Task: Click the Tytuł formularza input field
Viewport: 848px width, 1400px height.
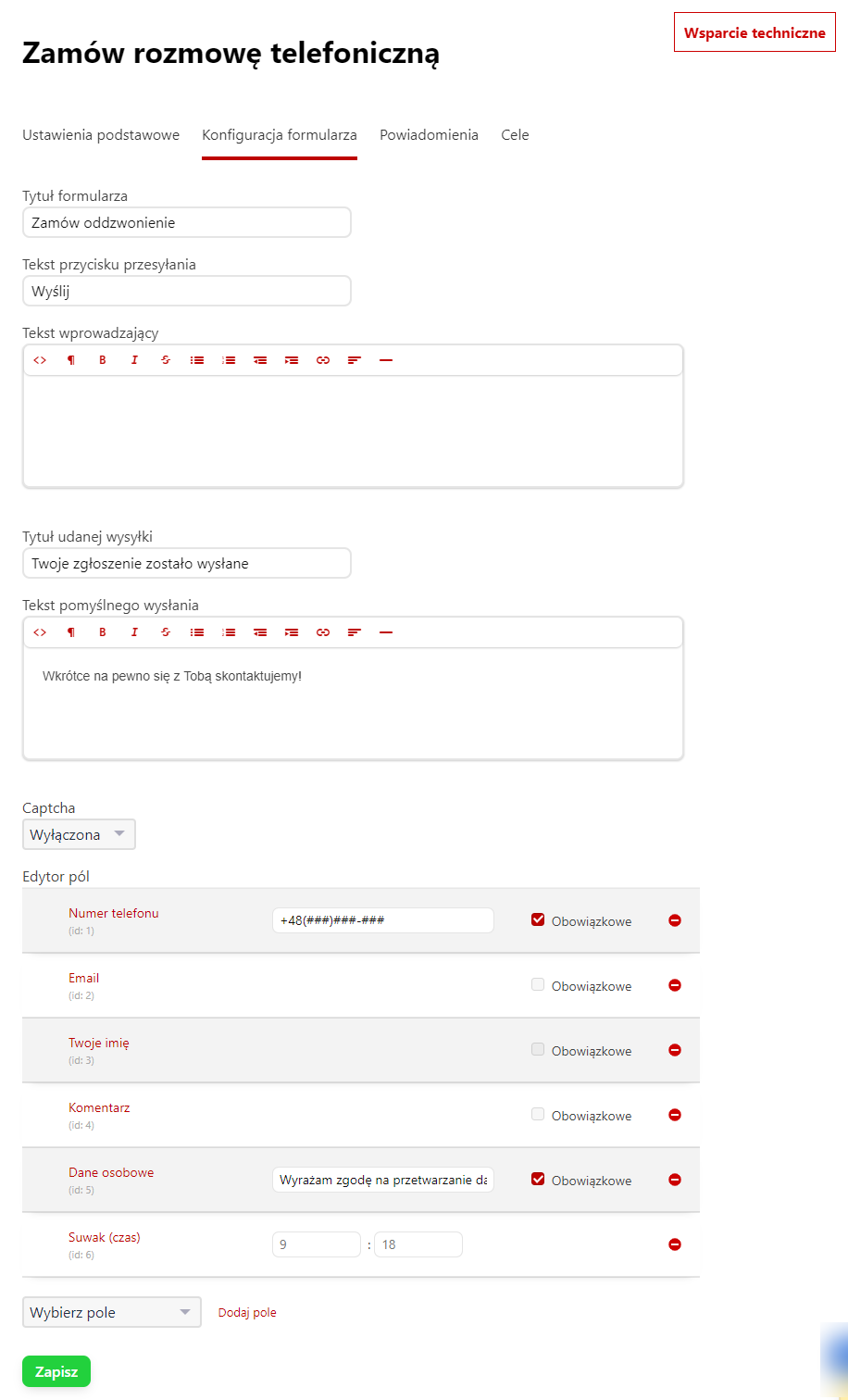Action: pos(186,222)
